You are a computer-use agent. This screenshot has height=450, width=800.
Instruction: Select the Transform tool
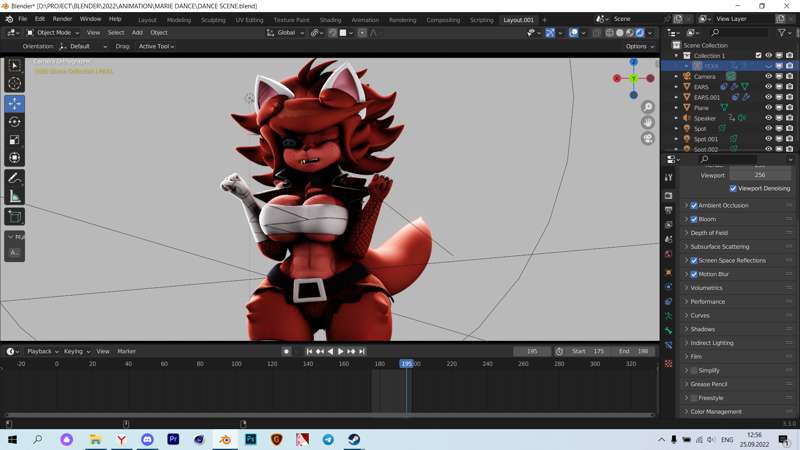pos(14,158)
